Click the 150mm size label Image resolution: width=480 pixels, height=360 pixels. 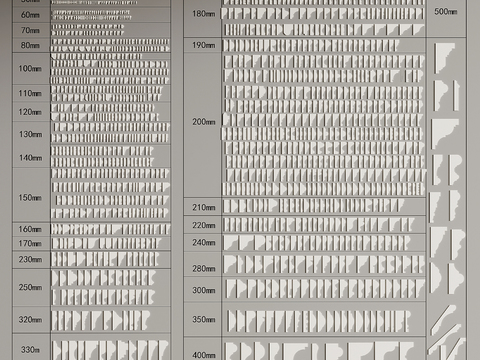30,198
